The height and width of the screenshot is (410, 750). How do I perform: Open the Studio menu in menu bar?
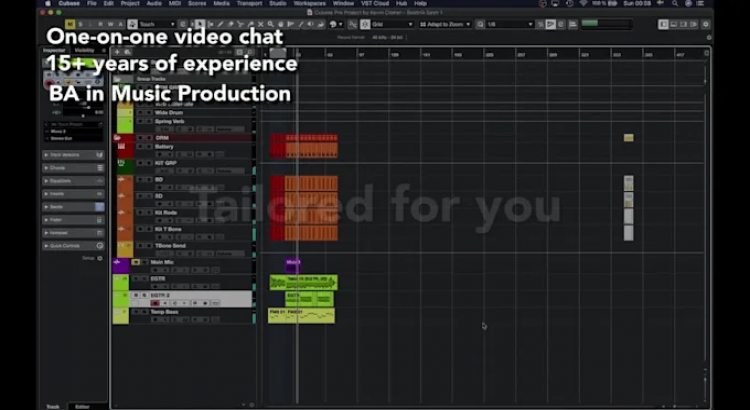278,4
